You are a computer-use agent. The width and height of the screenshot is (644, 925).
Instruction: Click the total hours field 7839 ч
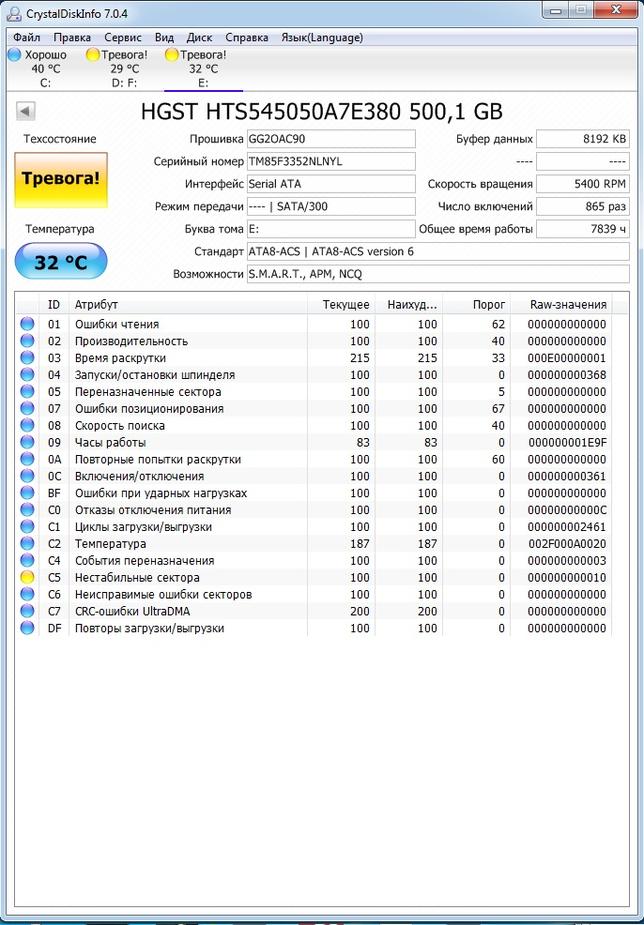(583, 229)
